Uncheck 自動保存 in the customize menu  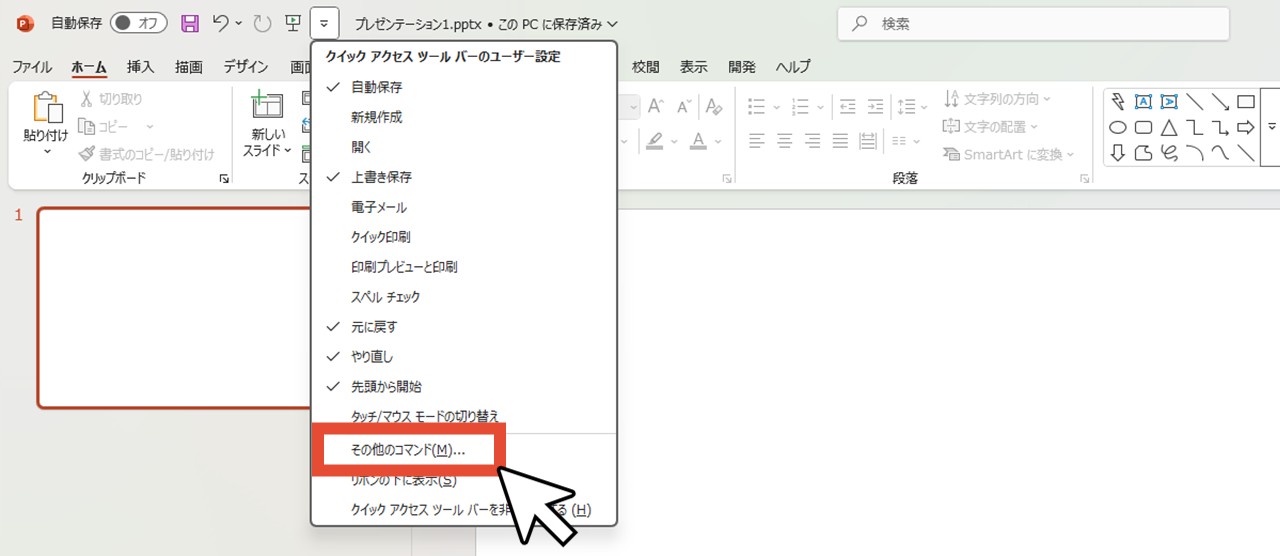point(464,87)
